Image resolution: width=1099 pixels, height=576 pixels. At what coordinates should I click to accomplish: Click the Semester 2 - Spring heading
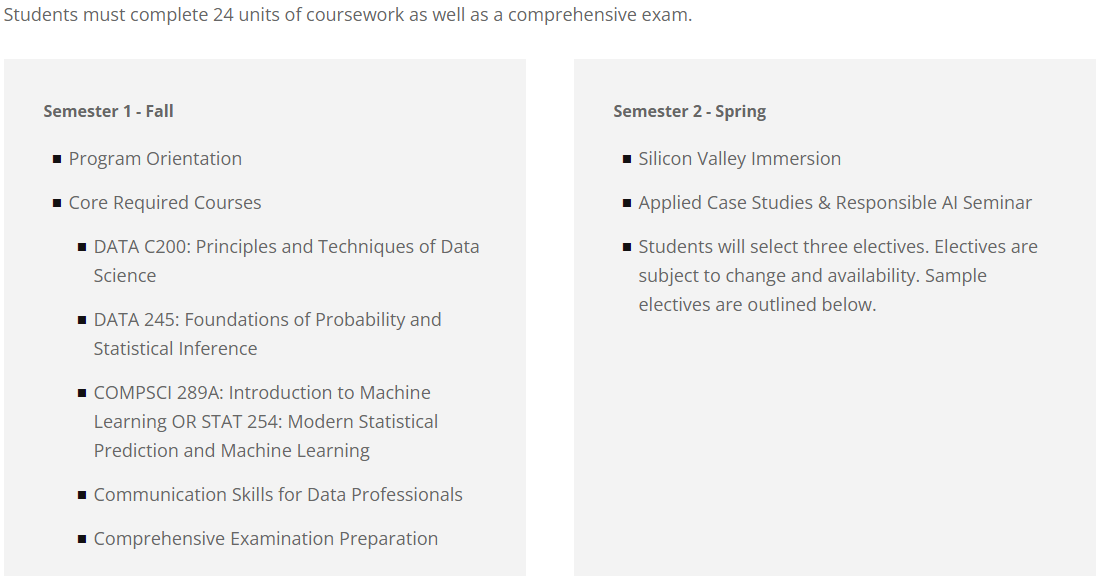click(x=689, y=111)
